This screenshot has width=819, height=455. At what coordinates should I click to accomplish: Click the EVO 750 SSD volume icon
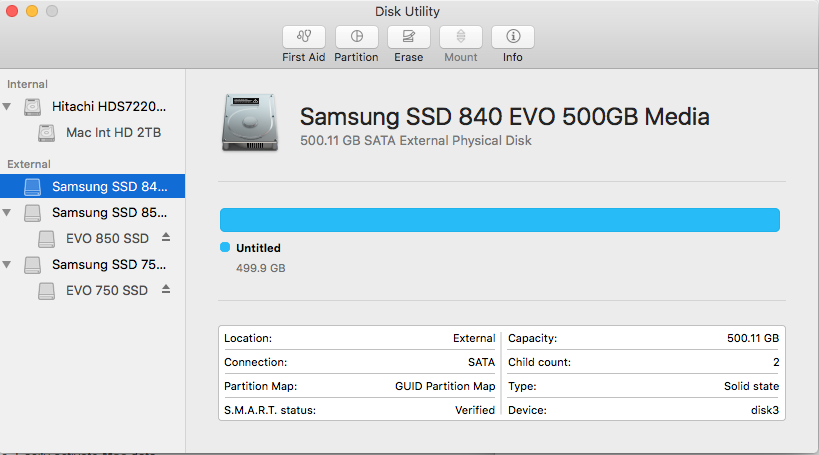(x=46, y=291)
